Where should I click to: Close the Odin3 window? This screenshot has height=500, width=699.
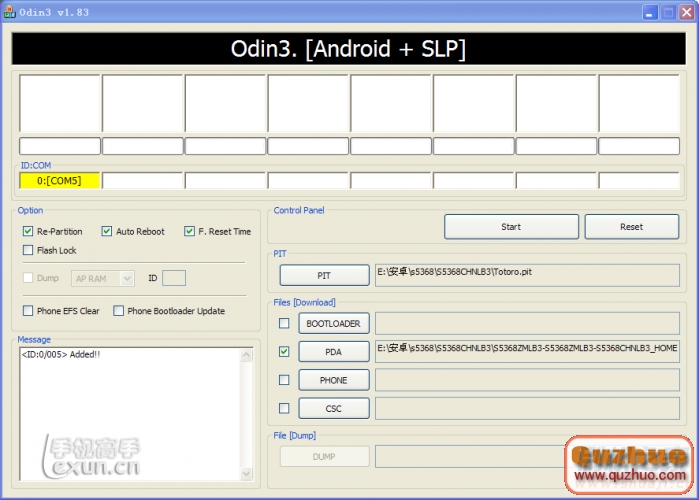tap(686, 12)
